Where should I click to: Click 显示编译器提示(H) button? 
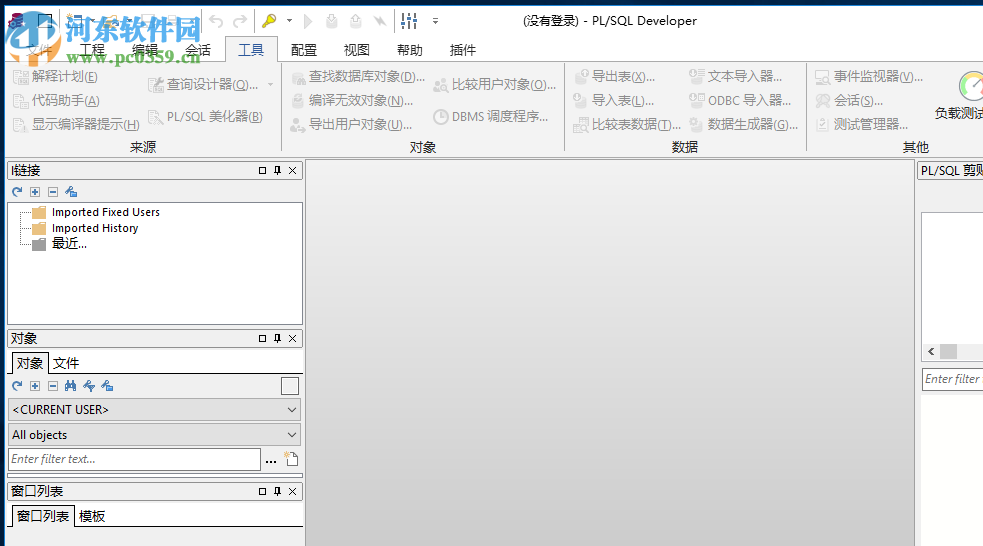76,124
